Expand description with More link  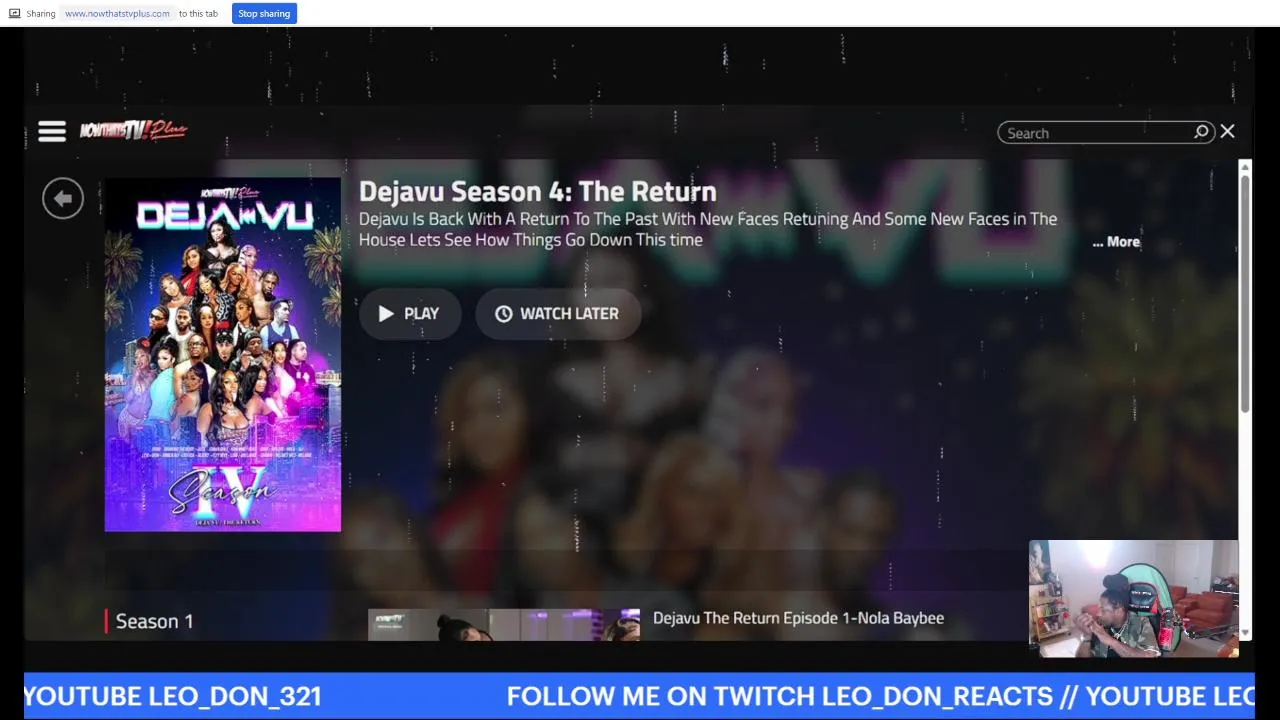[x=1116, y=242]
